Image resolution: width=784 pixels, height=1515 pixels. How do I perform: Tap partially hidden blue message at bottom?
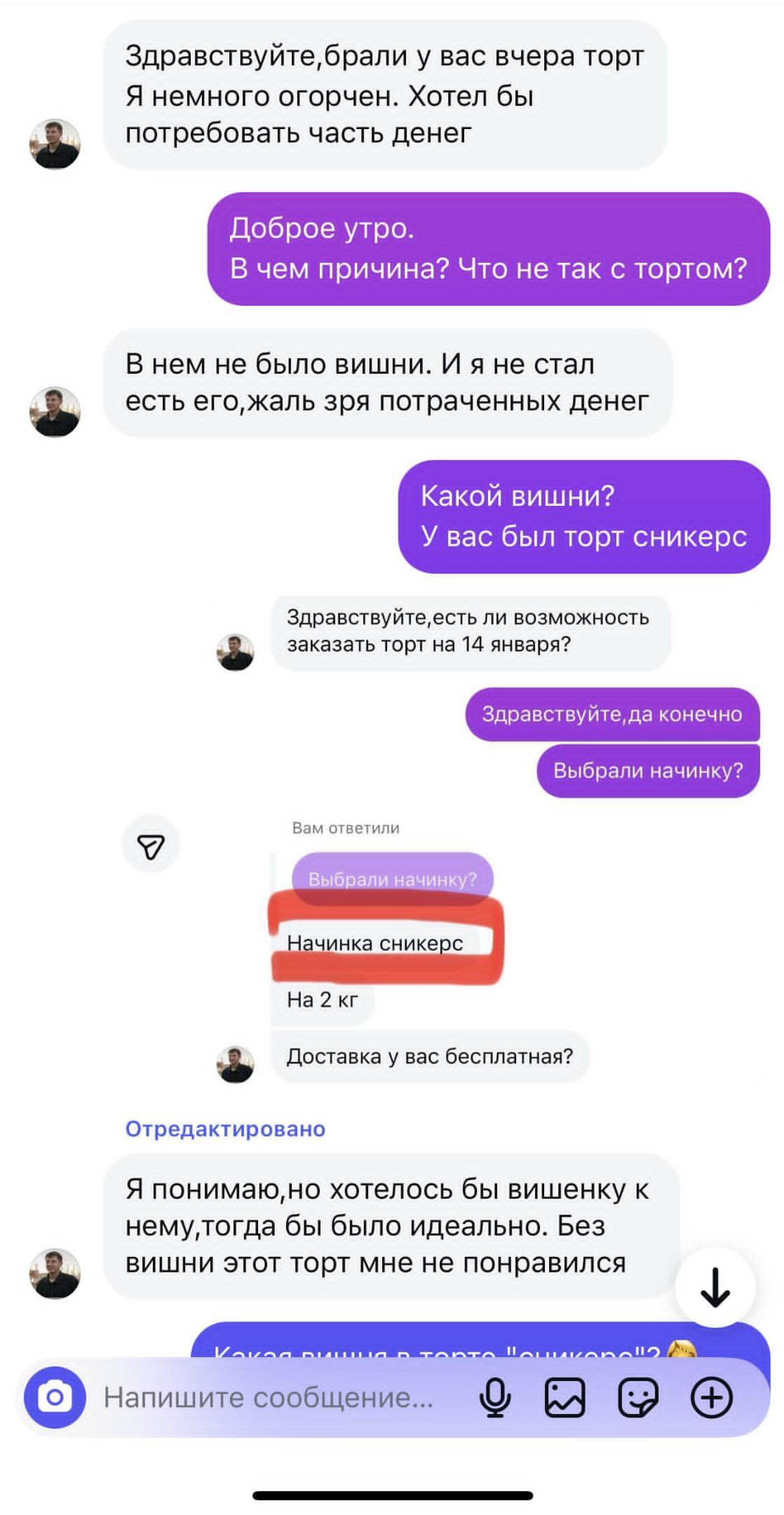[x=481, y=1341]
